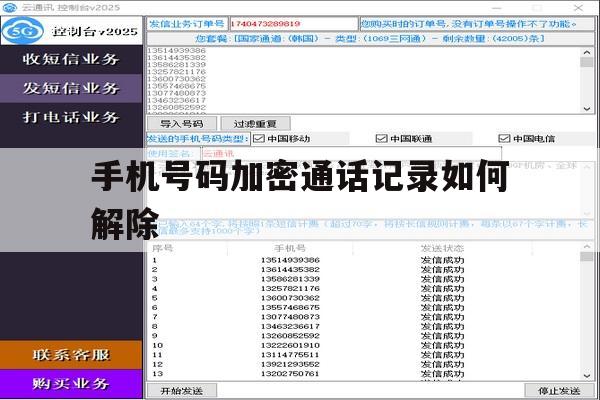600x400 pixels.
Task: Open 收短信业务 menu item
Action: (x=71, y=59)
